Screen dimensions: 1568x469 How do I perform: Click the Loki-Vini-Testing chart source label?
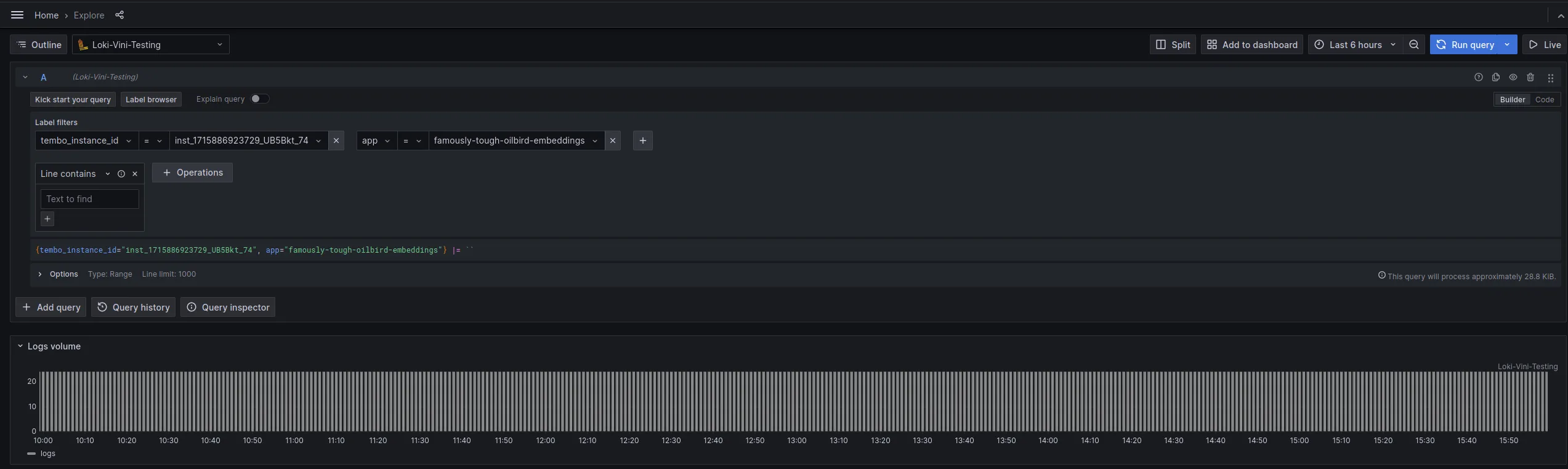(x=1527, y=366)
